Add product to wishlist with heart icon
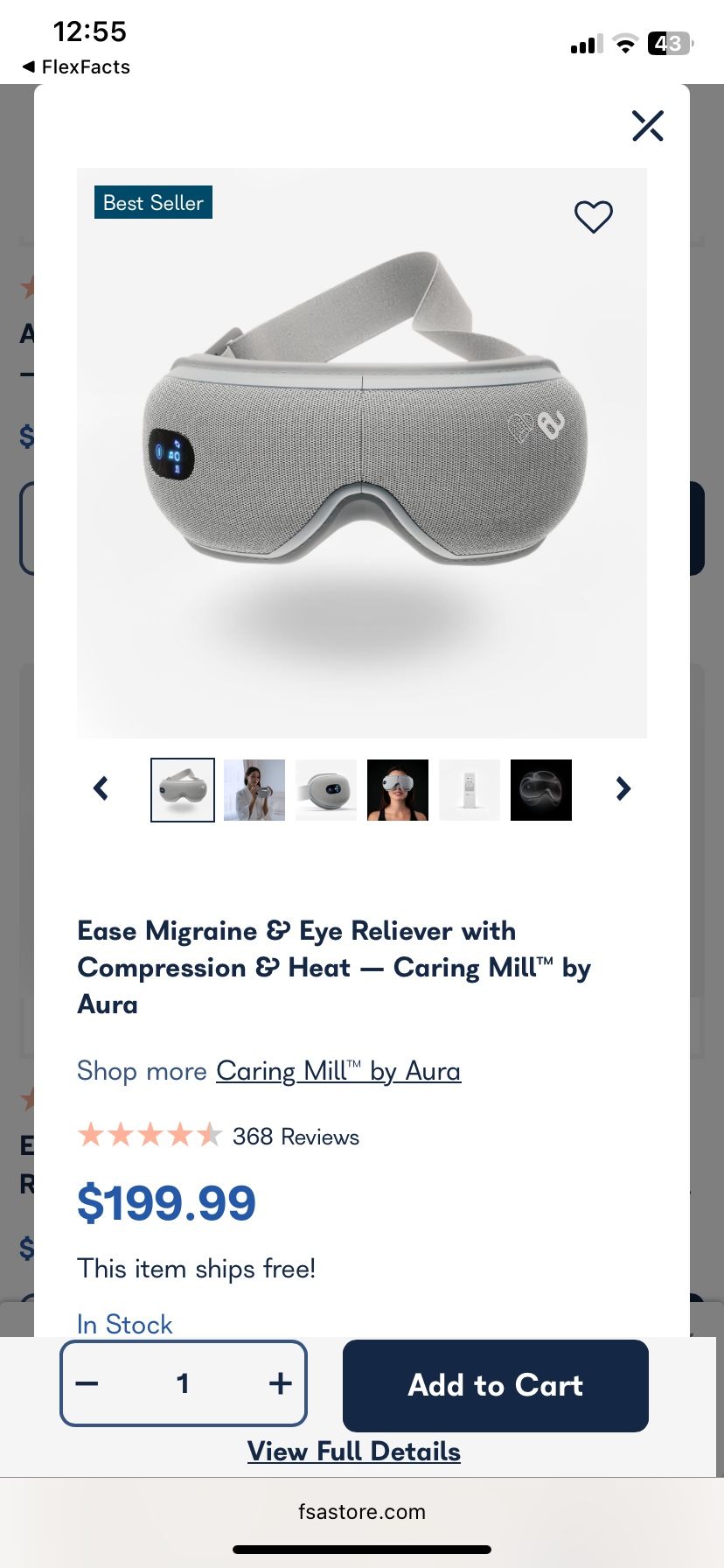The image size is (724, 1568). [594, 216]
